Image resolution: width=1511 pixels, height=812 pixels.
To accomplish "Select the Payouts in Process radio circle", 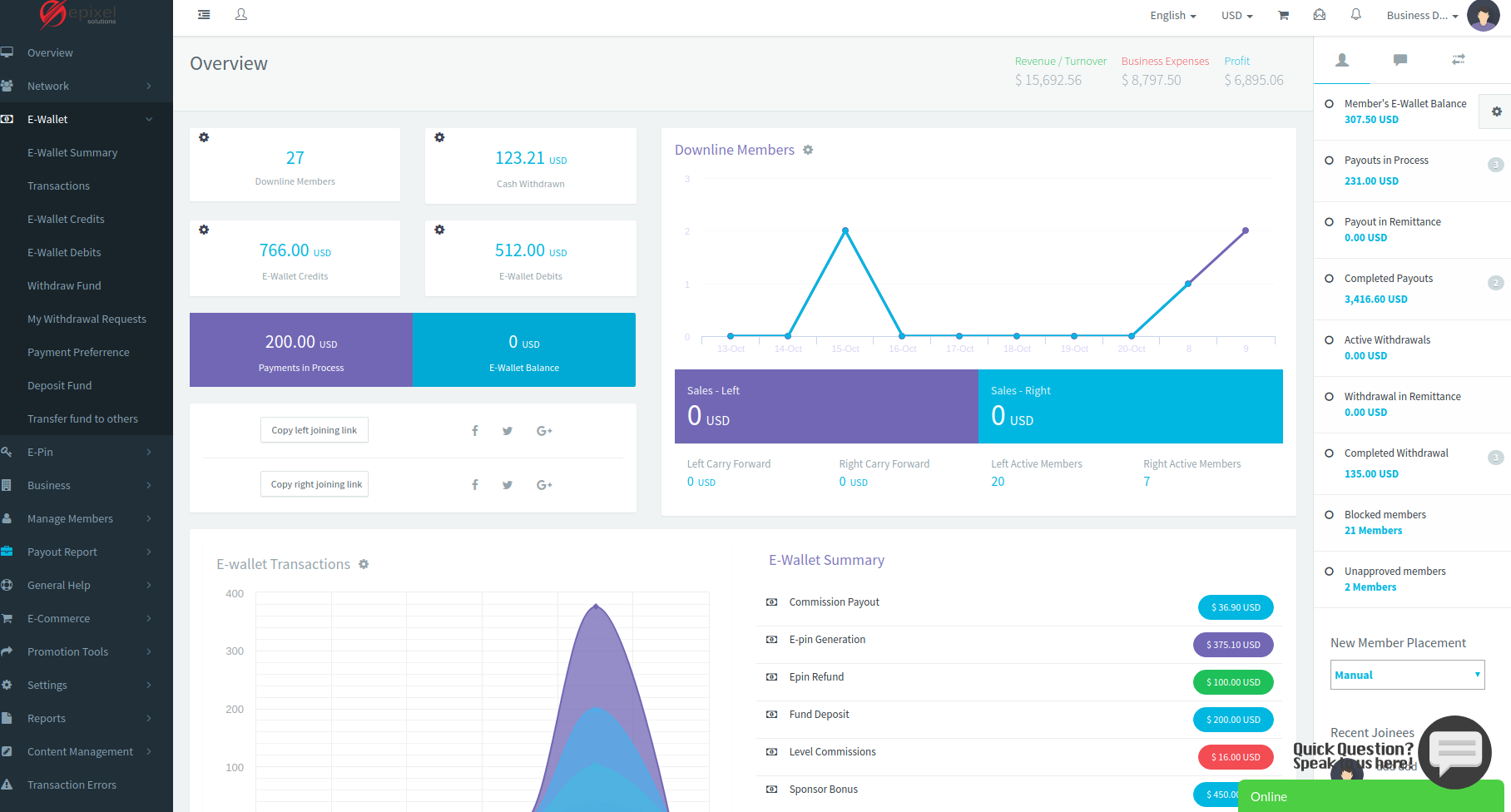I will tap(1329, 160).
